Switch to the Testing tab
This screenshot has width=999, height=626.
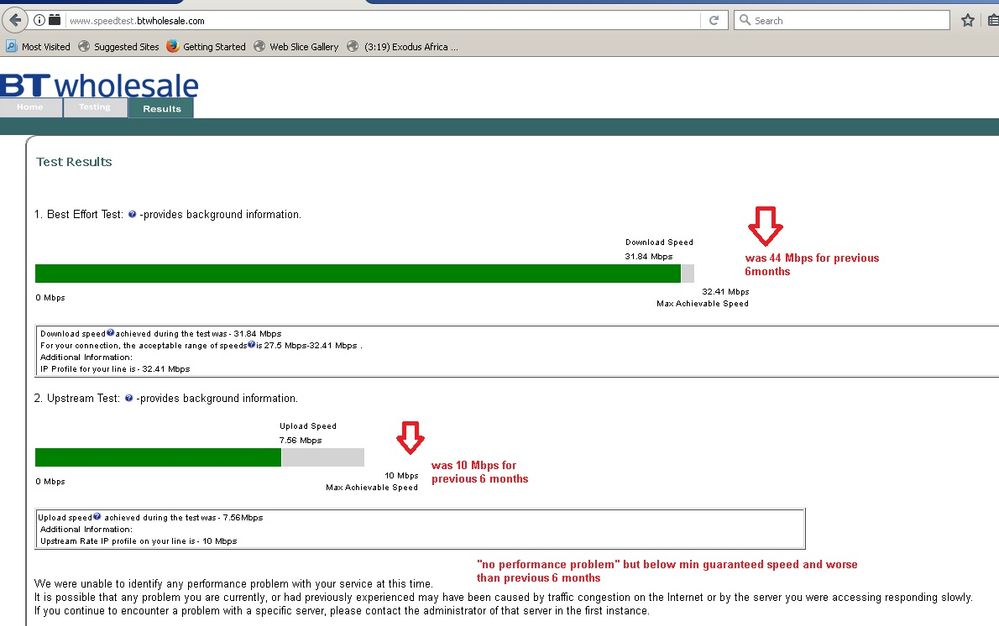pos(95,107)
